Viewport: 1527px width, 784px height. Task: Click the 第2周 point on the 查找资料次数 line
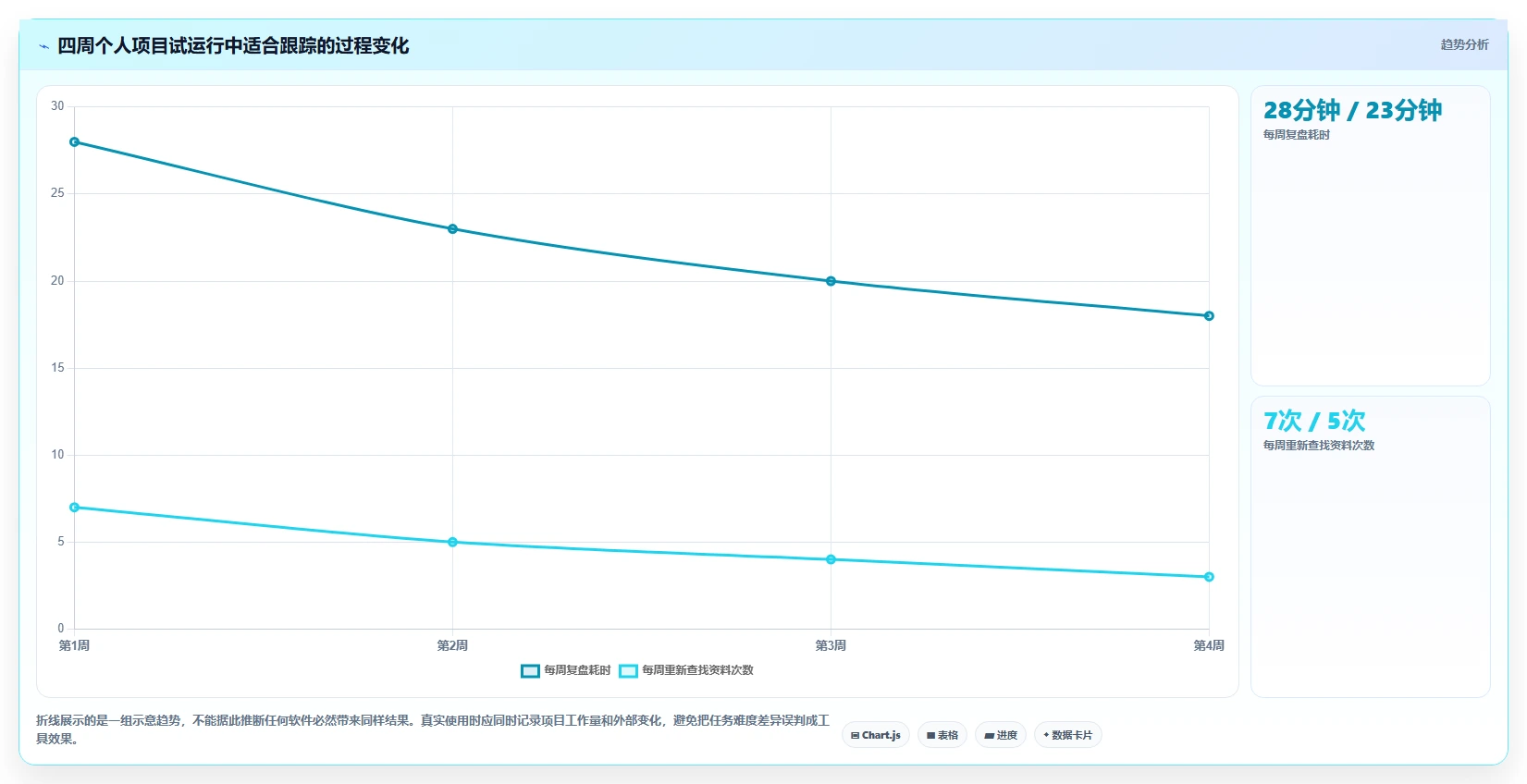click(x=452, y=542)
